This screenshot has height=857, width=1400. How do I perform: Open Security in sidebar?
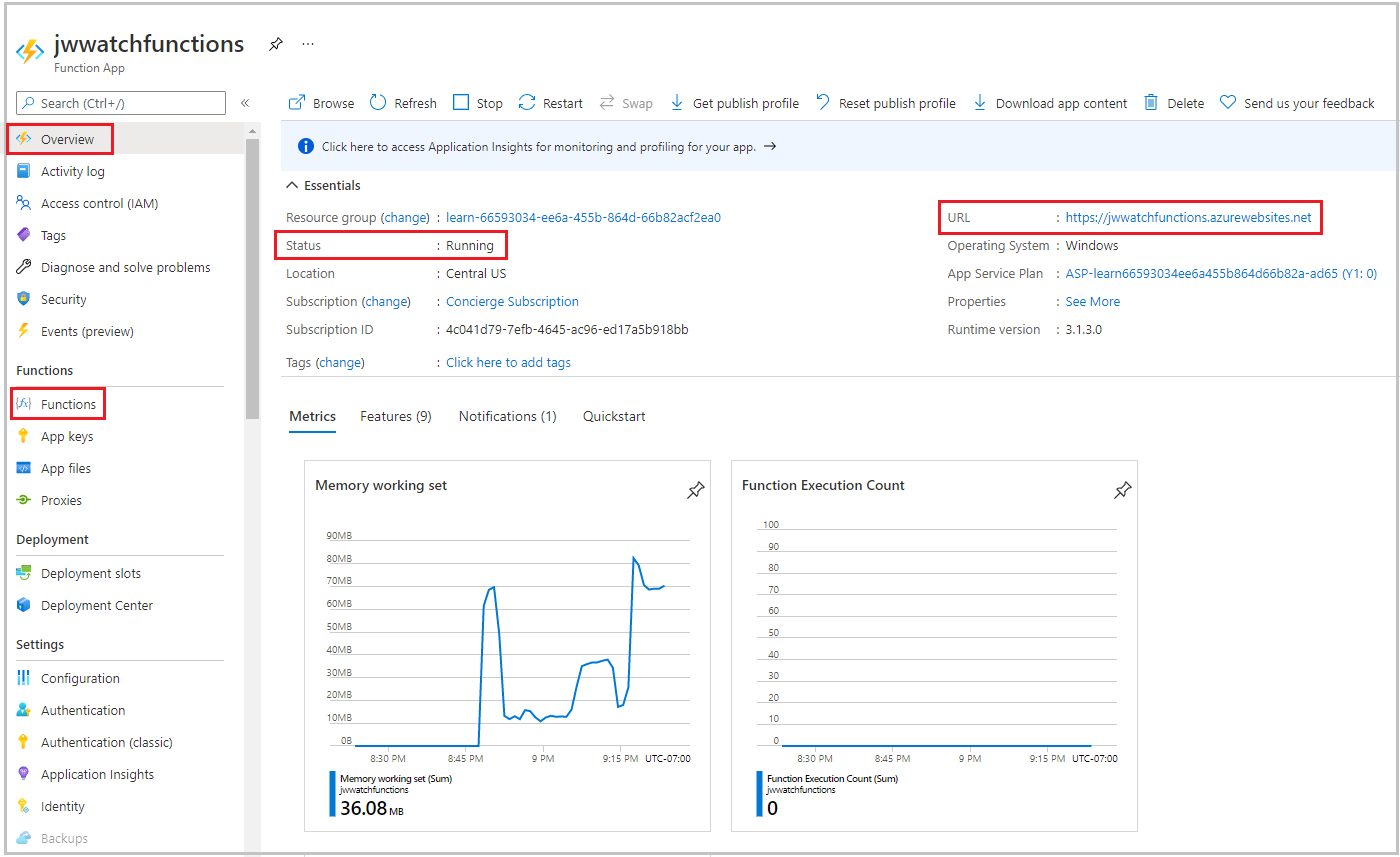coord(63,299)
